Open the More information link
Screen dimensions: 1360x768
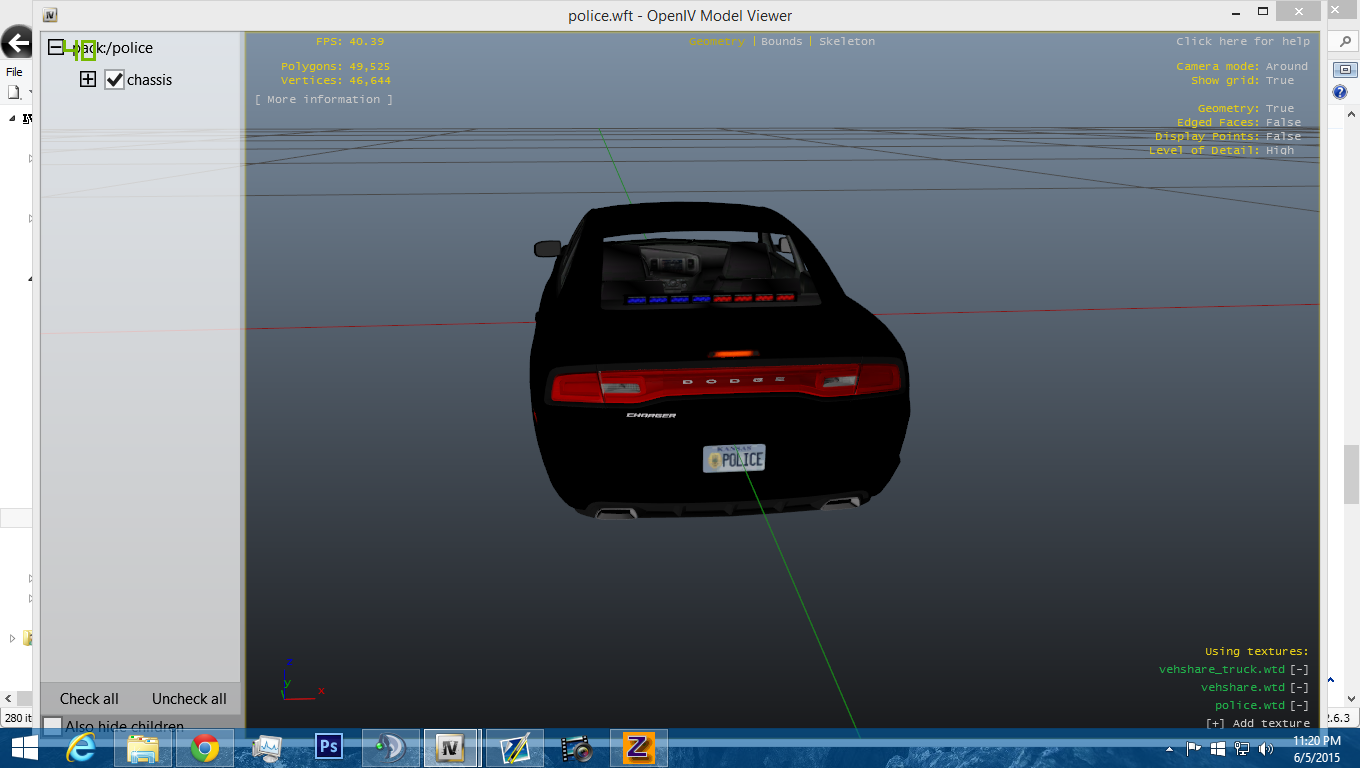[324, 100]
